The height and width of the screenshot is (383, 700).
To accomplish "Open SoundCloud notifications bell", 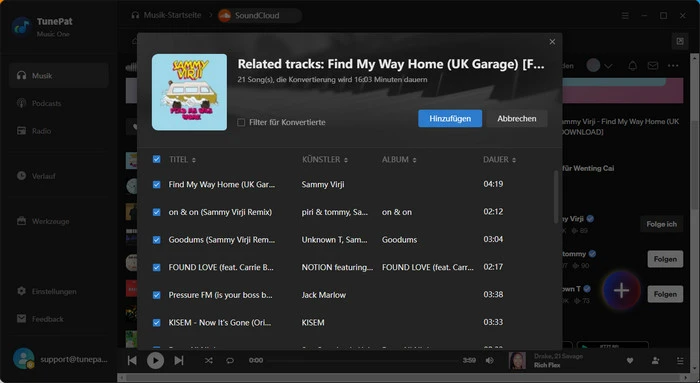I will click(633, 66).
